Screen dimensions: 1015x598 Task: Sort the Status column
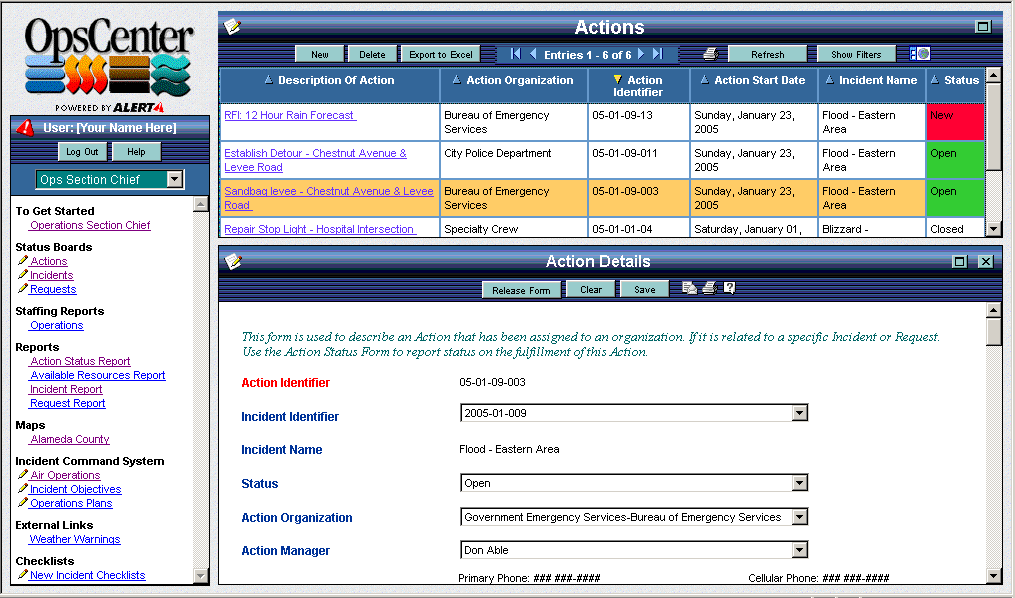[934, 80]
